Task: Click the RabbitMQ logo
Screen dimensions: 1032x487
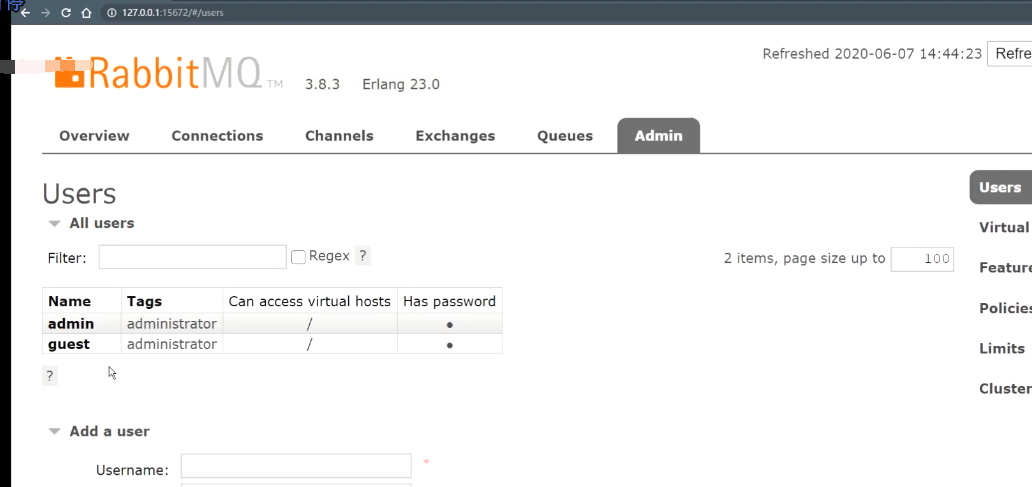Action: pos(168,72)
